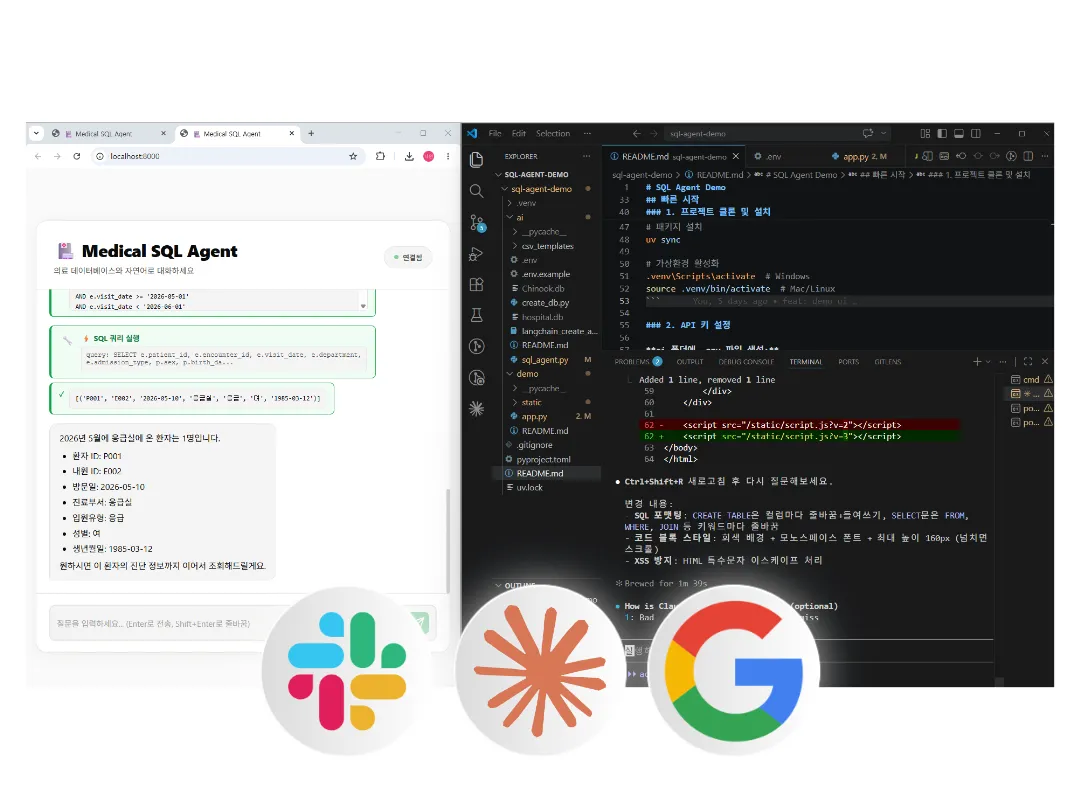Go forward with VS Code navigation arrow

click(653, 134)
